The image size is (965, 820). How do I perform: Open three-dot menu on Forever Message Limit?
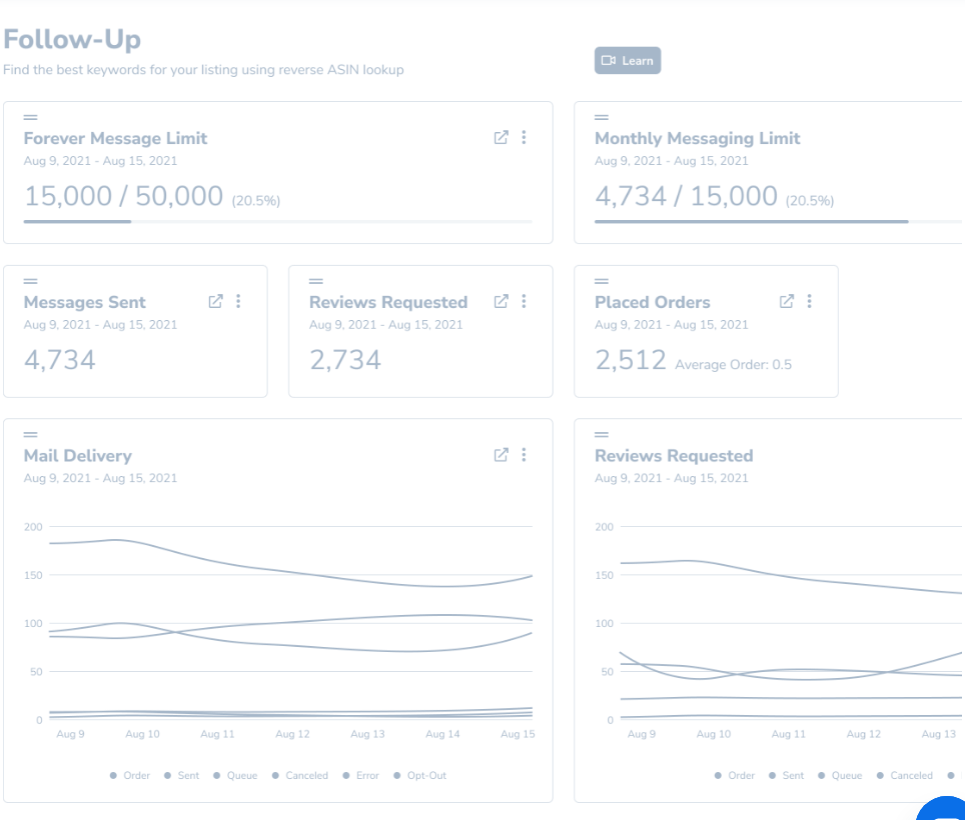point(524,138)
